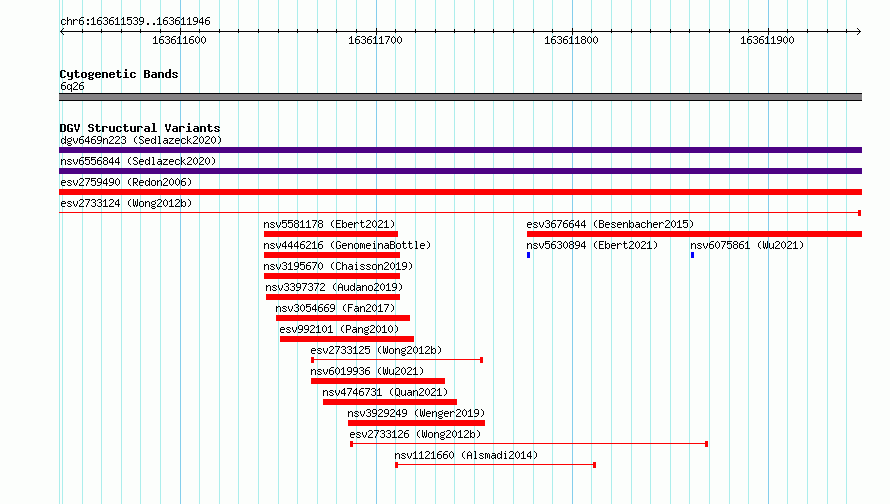Click the nsv4446216 (GenomeinaBottle) label
The width and height of the screenshot is (890, 504).
click(347, 245)
